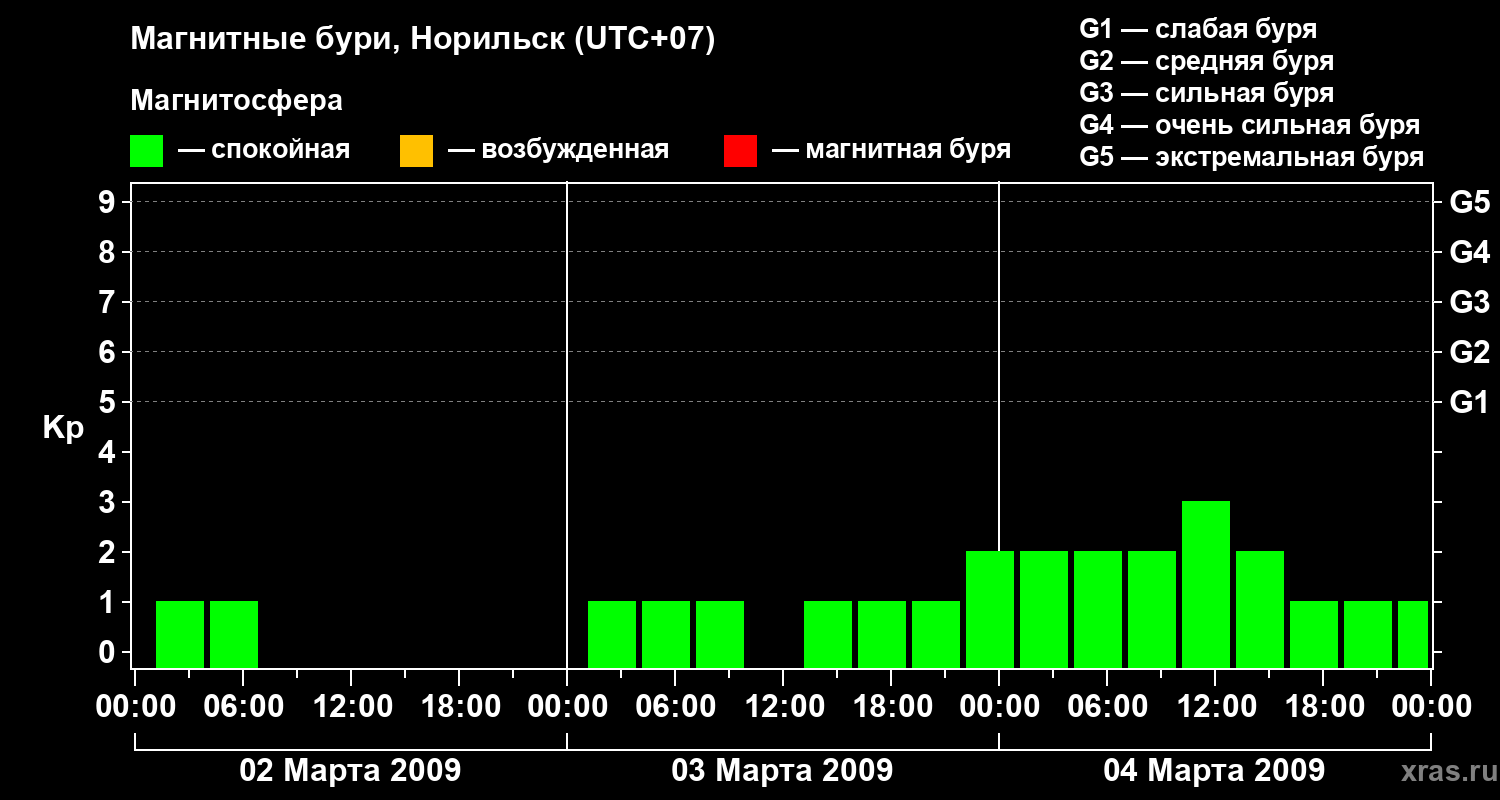Click the first green bar on 02 Марта

tap(180, 634)
